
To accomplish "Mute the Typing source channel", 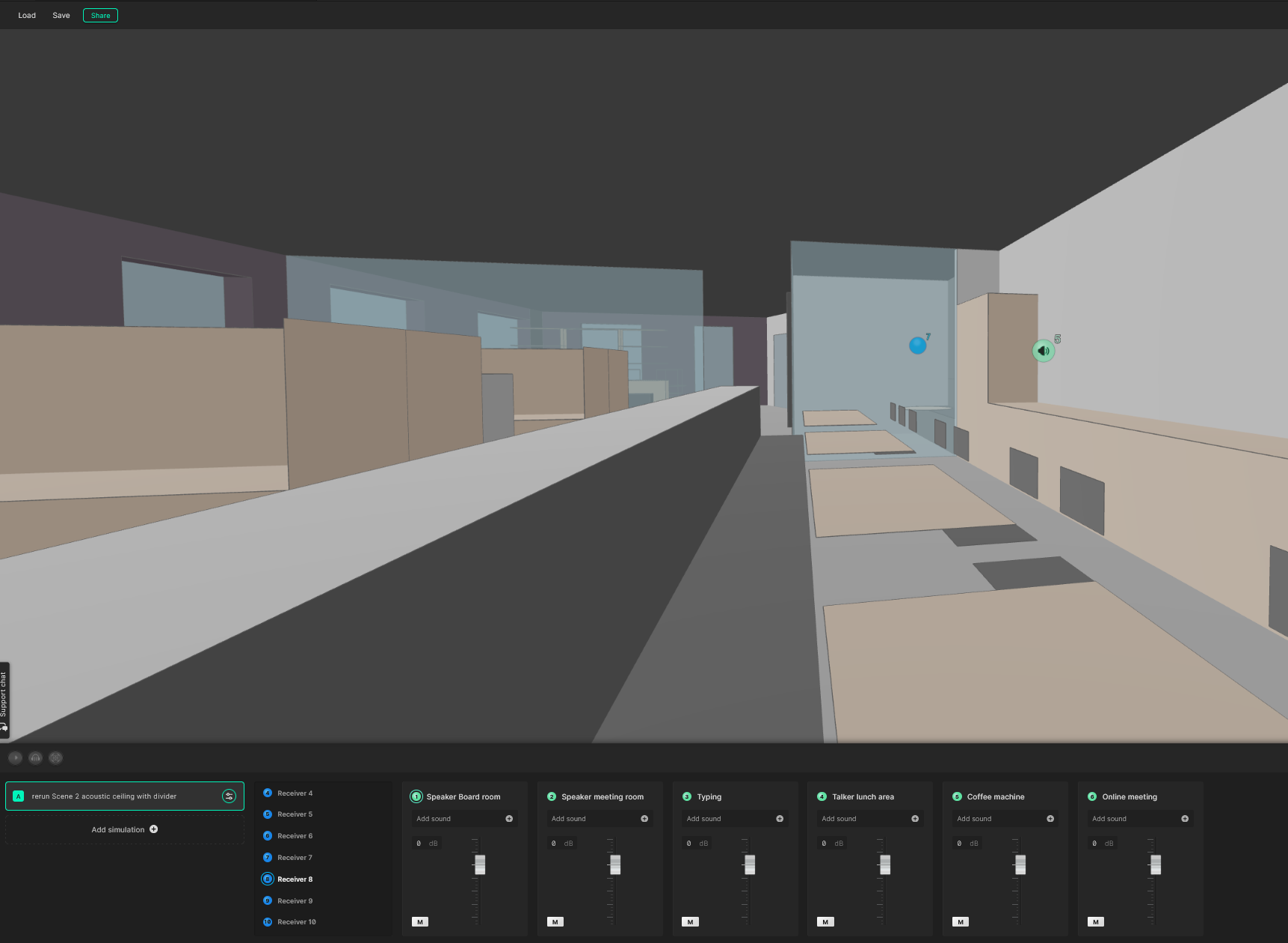I will (x=690, y=922).
